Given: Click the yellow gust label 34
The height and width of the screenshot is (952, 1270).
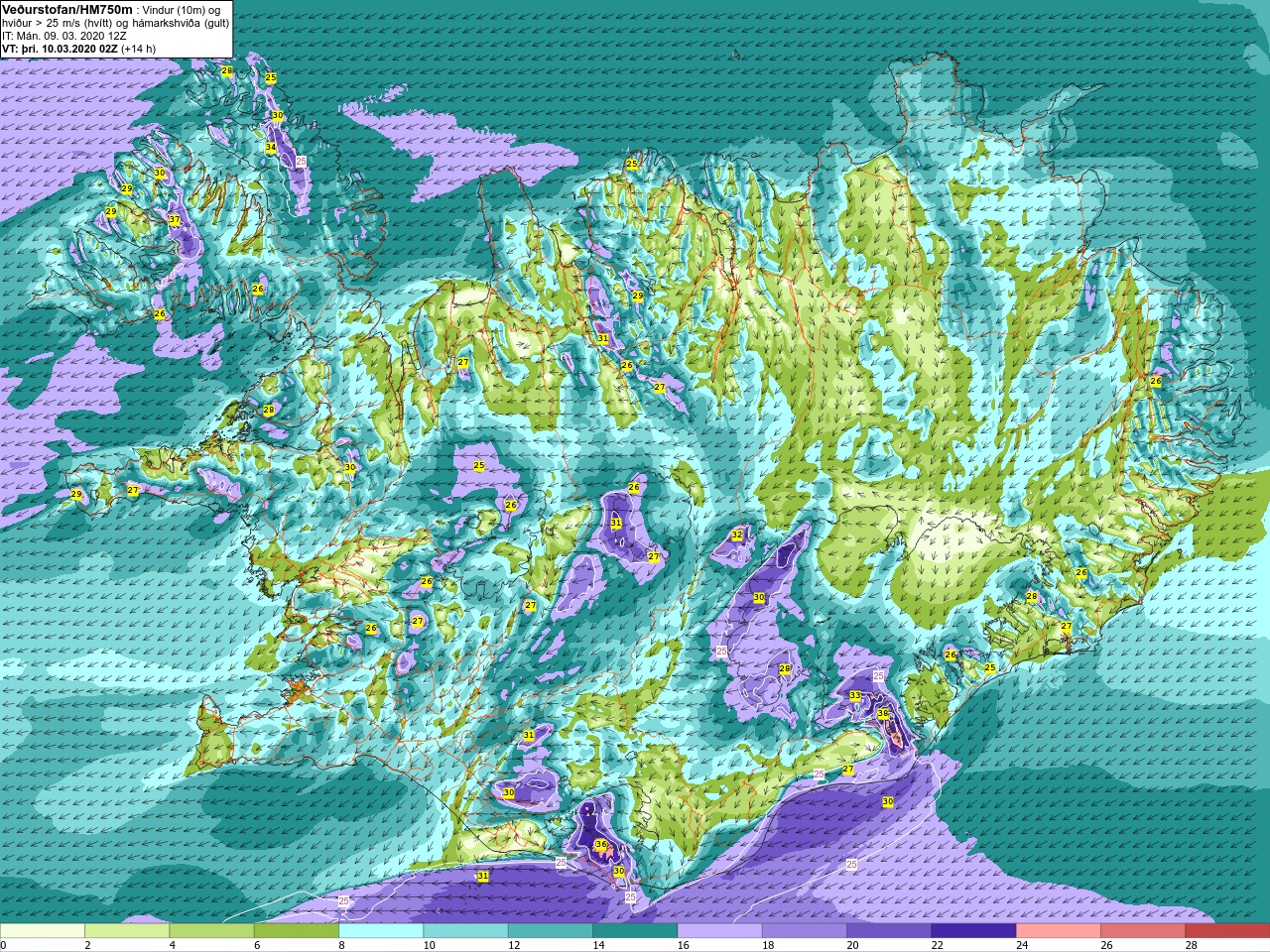Looking at the screenshot, I should pos(271,148).
